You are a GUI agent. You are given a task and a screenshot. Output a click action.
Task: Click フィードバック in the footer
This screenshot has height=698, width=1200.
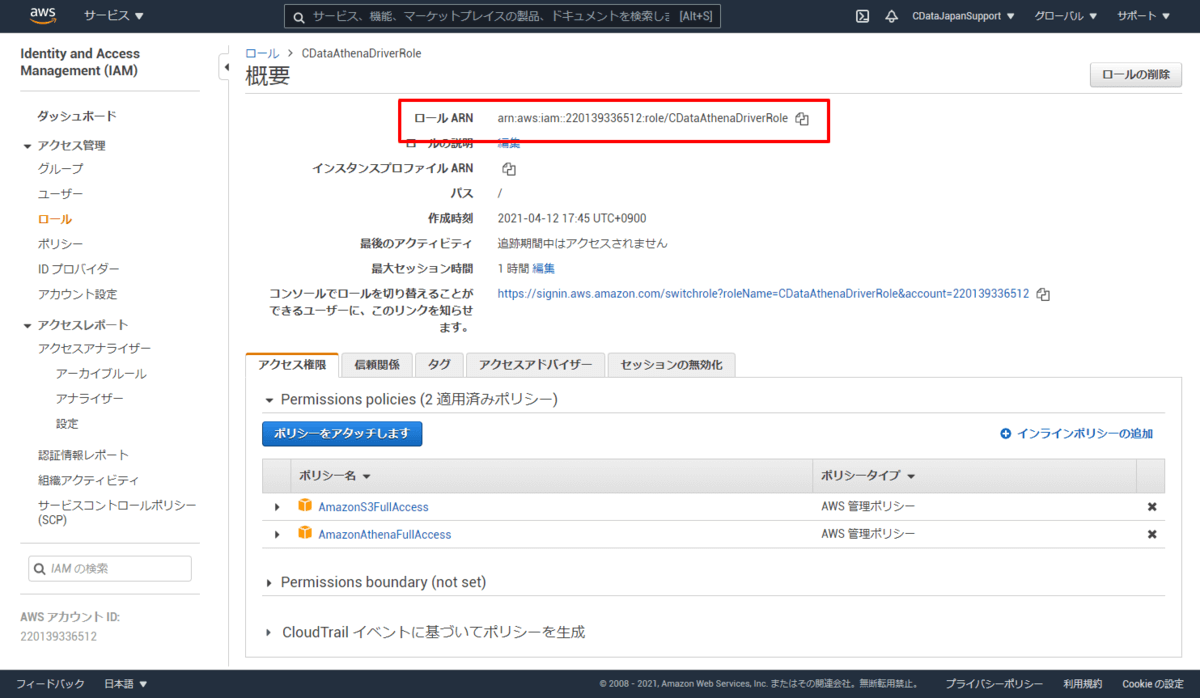pyautogui.click(x=50, y=684)
